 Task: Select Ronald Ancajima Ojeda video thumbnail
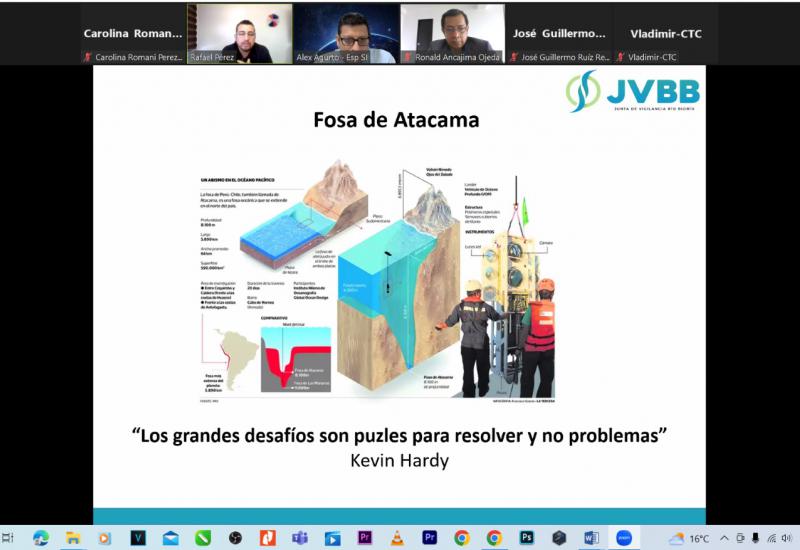tap(452, 34)
